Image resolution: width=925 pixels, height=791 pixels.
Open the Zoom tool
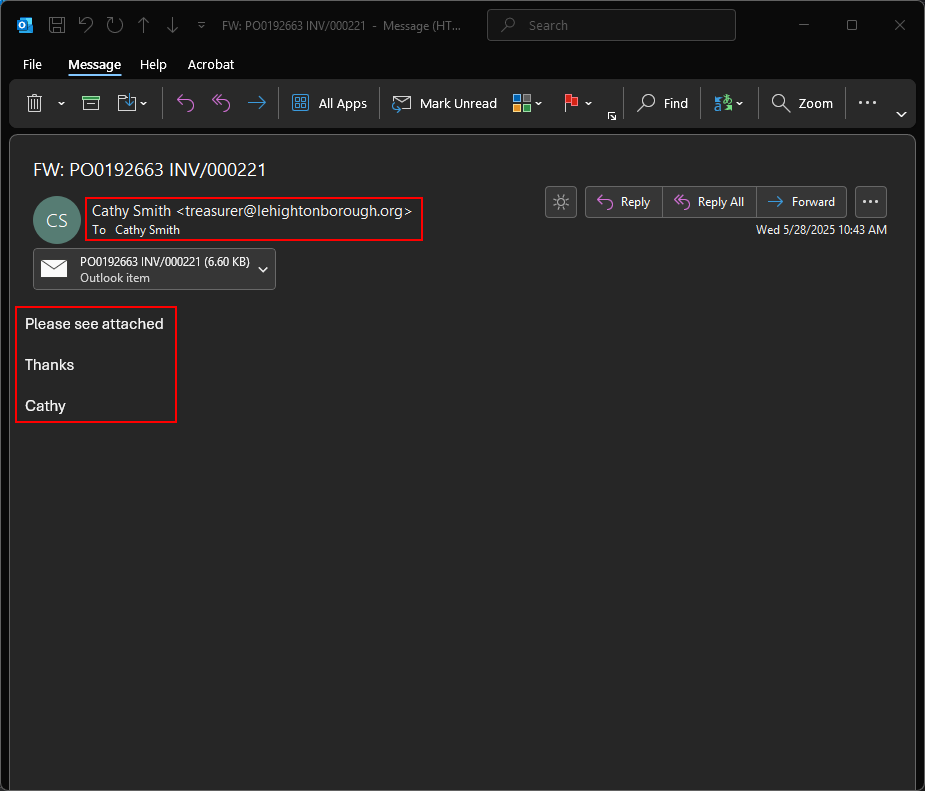(802, 103)
